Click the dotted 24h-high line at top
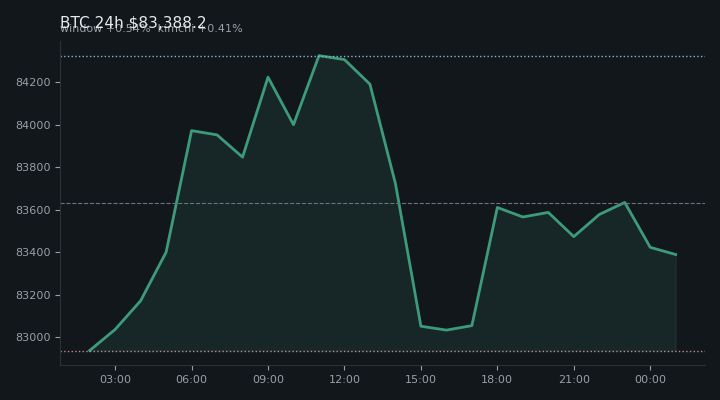 [383, 56]
